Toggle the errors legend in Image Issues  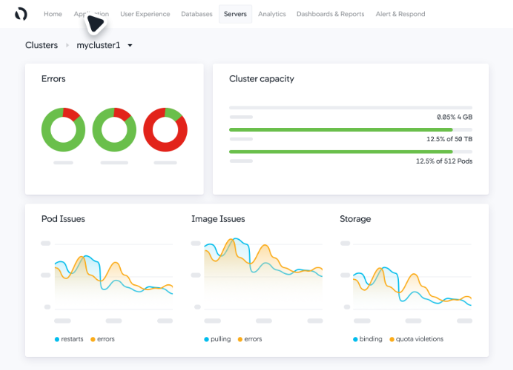pos(250,339)
